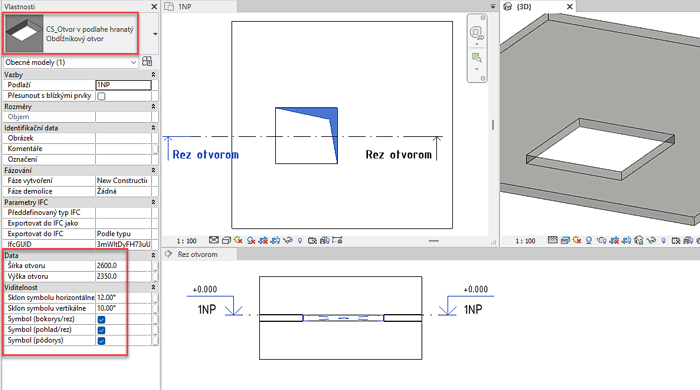This screenshot has width=700, height=390.
Task: Click Reveal Hidden Elements lightbulb in 1NP view
Action: 300,241
